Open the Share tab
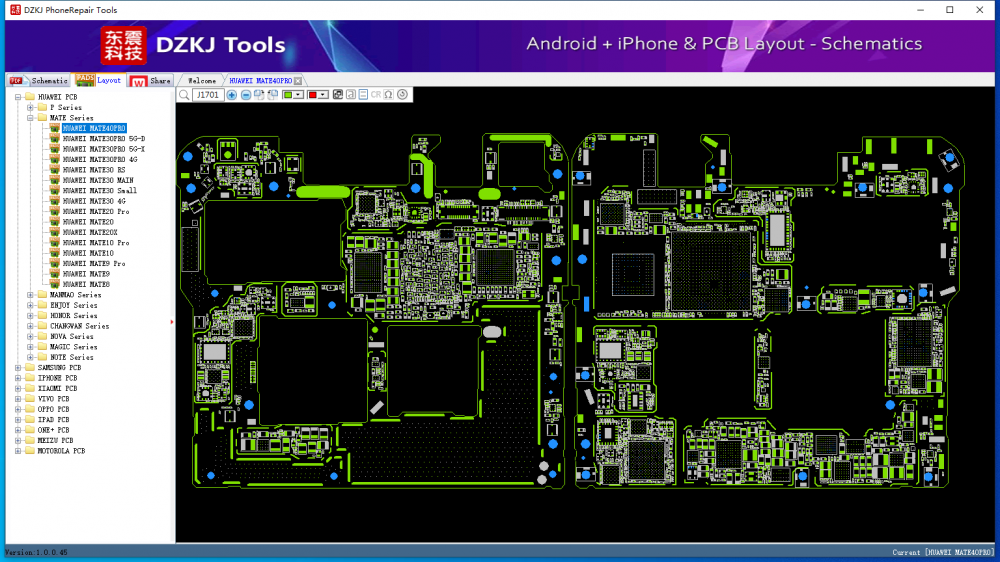1000x562 pixels. click(x=159, y=80)
